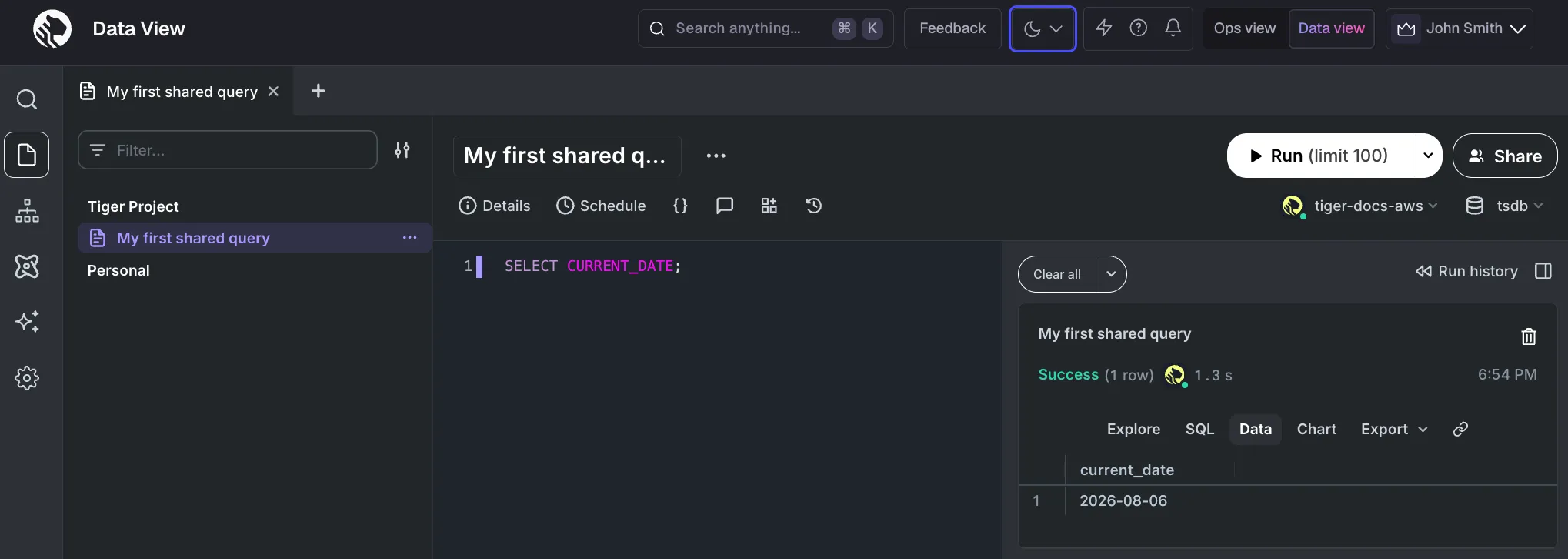Open the Schedule option
The height and width of the screenshot is (559, 1568).
[x=601, y=206]
